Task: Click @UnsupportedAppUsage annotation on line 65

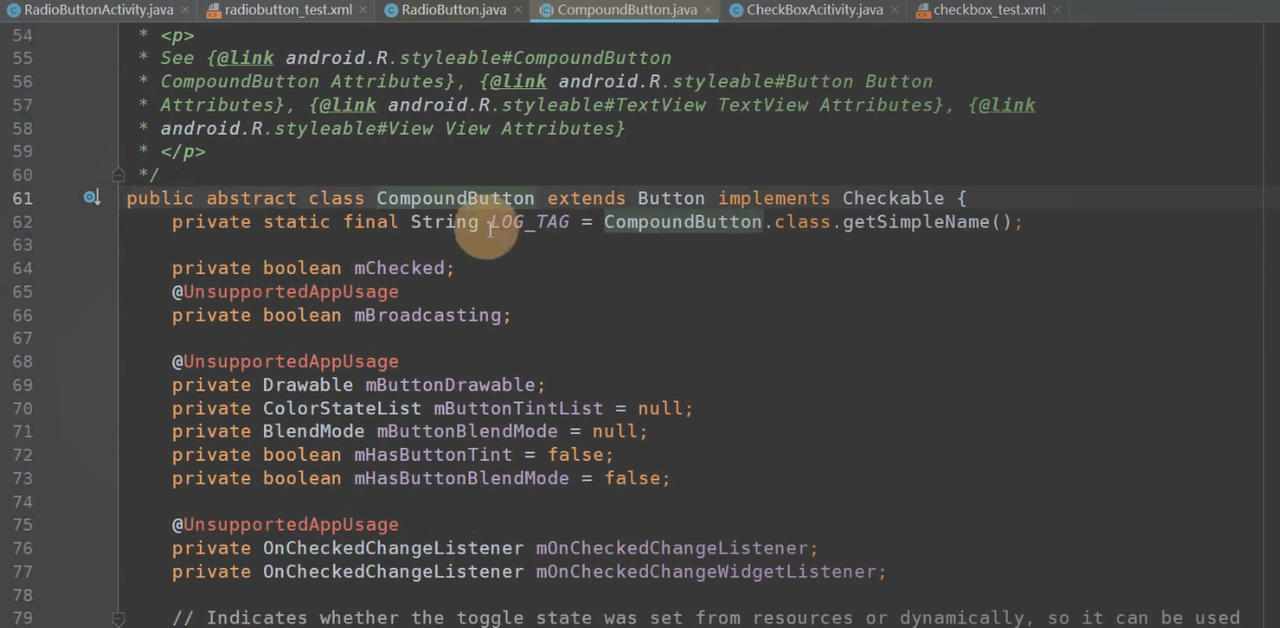Action: (285, 292)
